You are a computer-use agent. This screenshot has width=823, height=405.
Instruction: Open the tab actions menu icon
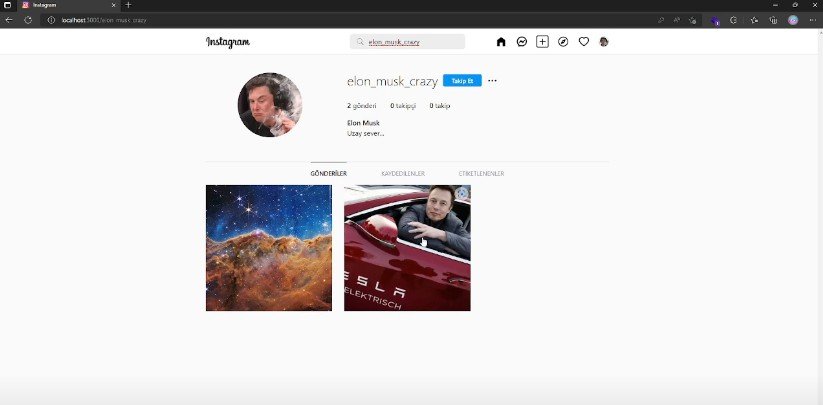[7, 5]
